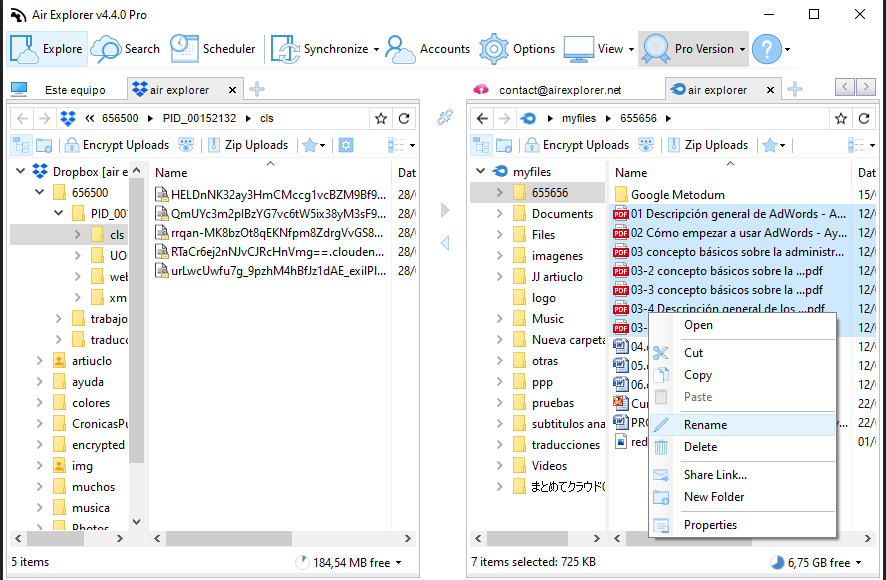Click the blue gear icon in the Dropbox pane toolbar
The image size is (886, 580).
(x=346, y=145)
